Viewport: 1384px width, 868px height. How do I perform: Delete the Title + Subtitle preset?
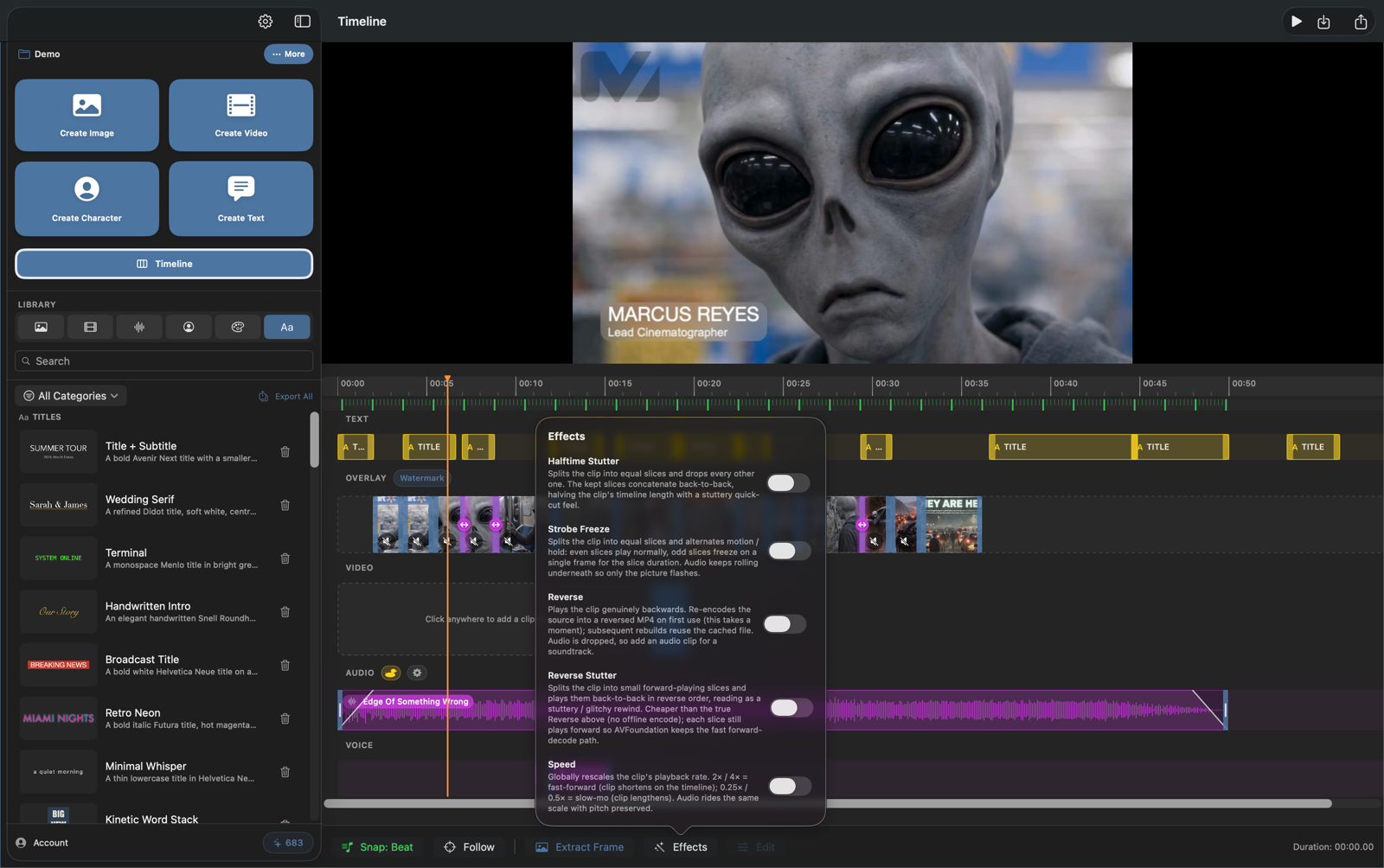point(285,452)
